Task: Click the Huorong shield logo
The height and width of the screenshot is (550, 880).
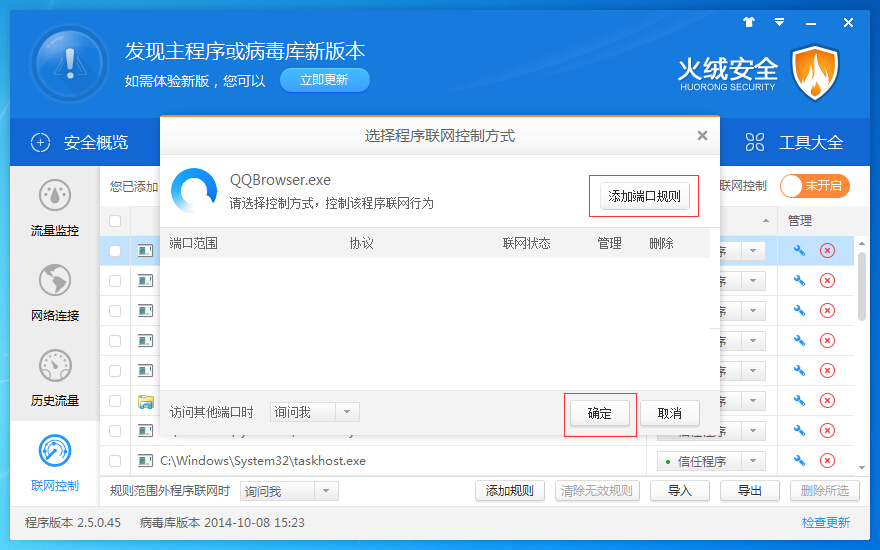Action: (x=814, y=72)
